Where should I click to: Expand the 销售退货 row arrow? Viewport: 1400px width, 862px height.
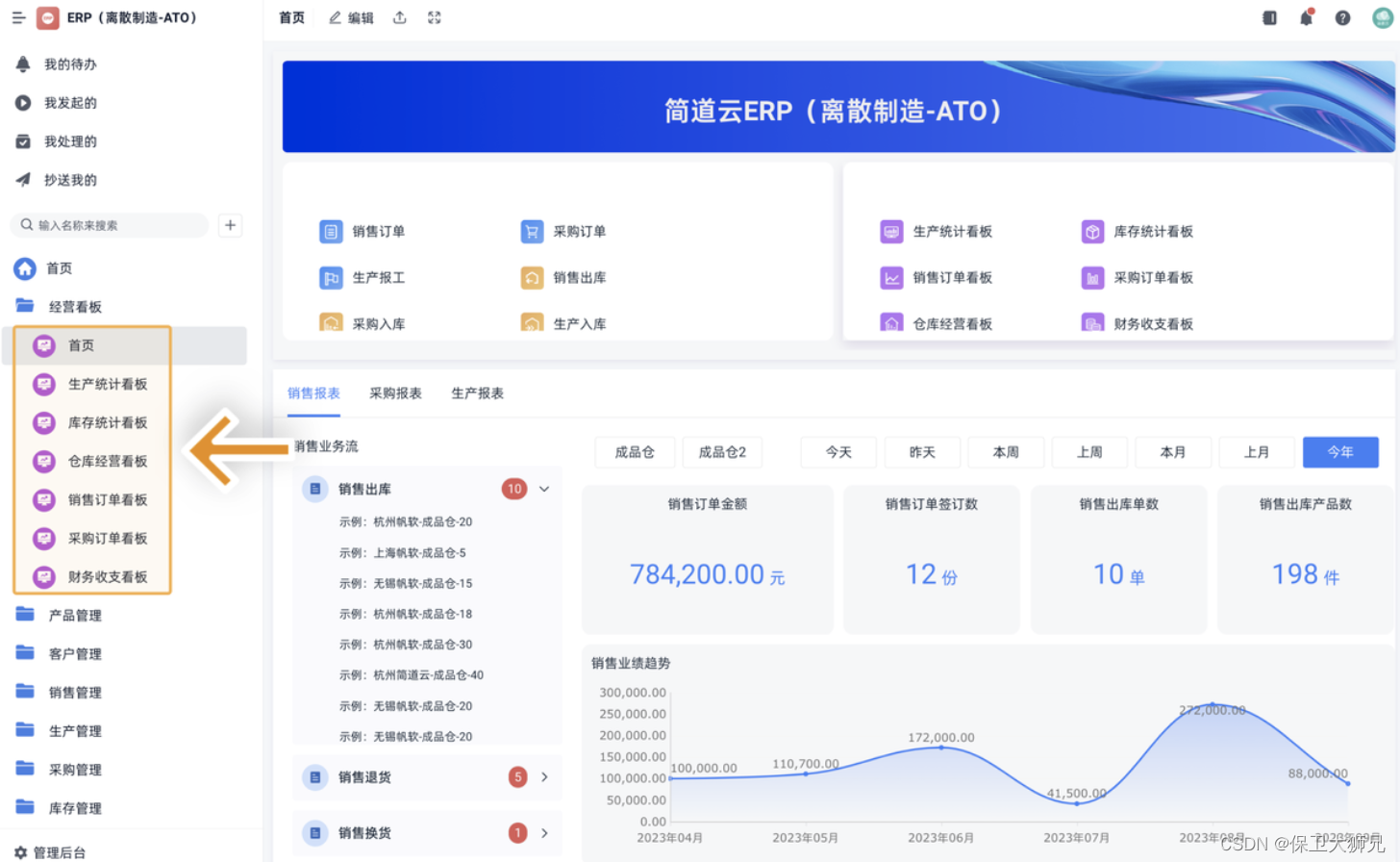pos(544,776)
